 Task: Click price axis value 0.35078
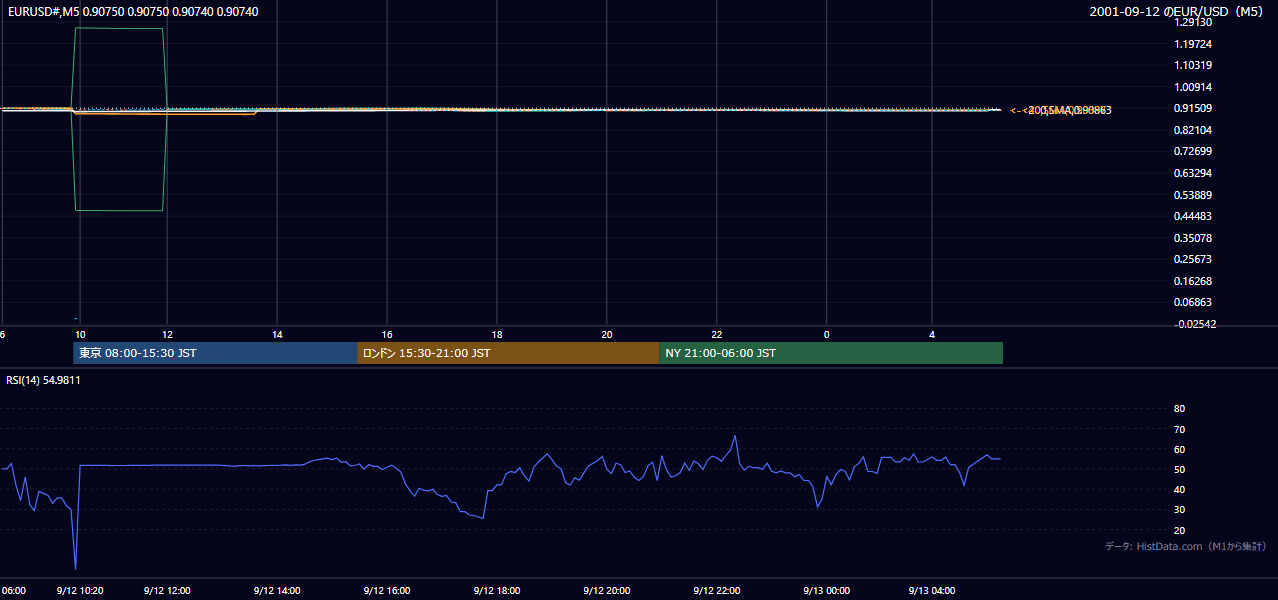1193,238
